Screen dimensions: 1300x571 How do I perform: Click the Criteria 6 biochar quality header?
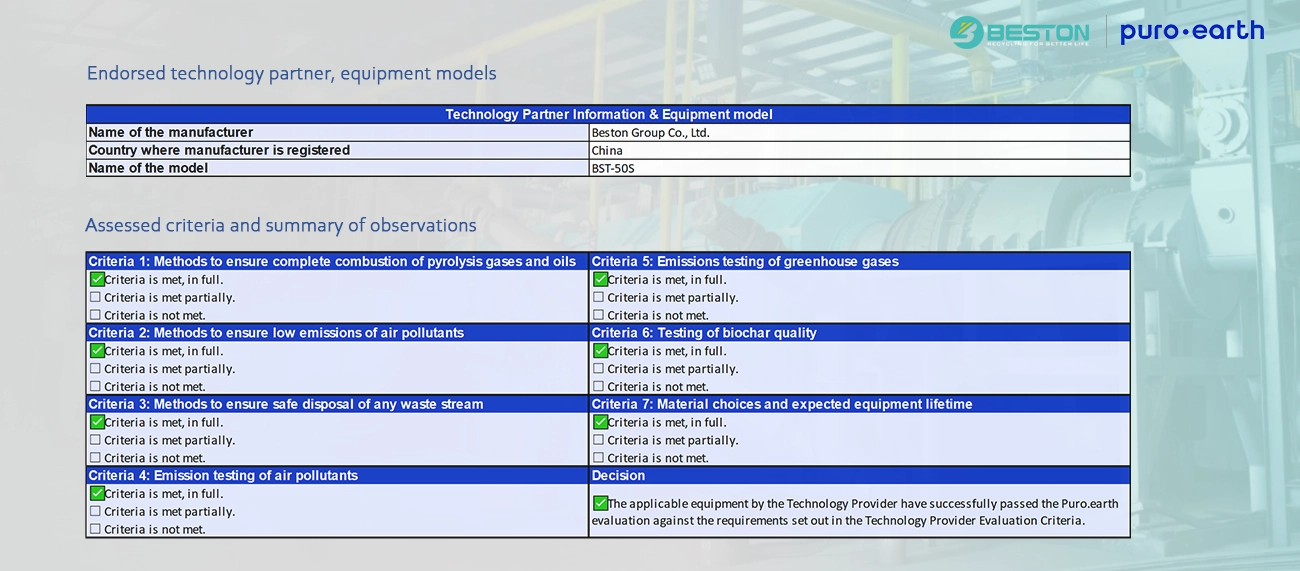click(x=860, y=332)
